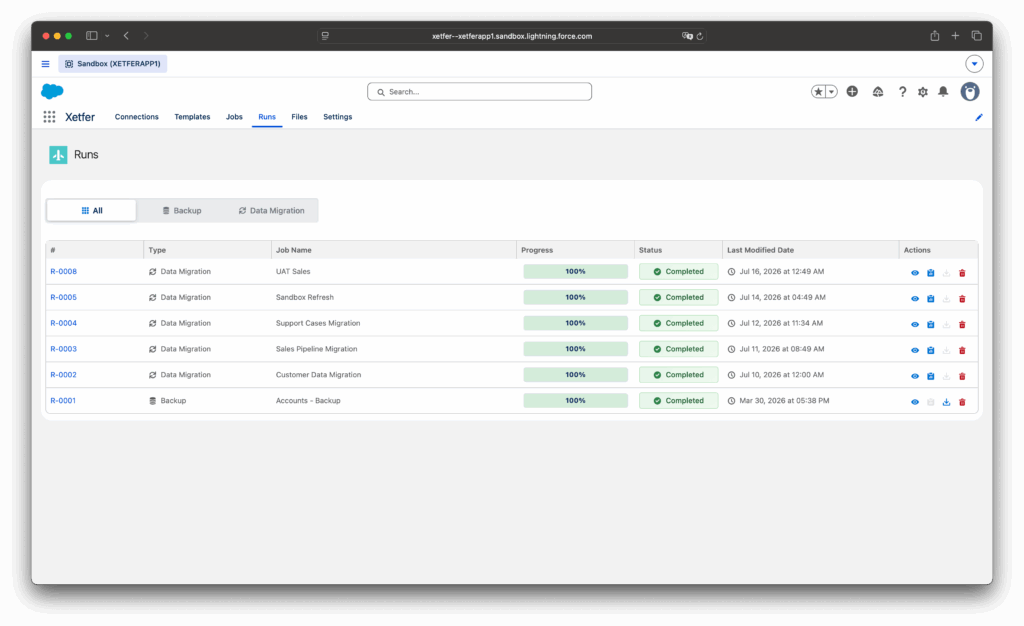Focus the Salesforce Search field
This screenshot has height=626, width=1024.
click(479, 92)
